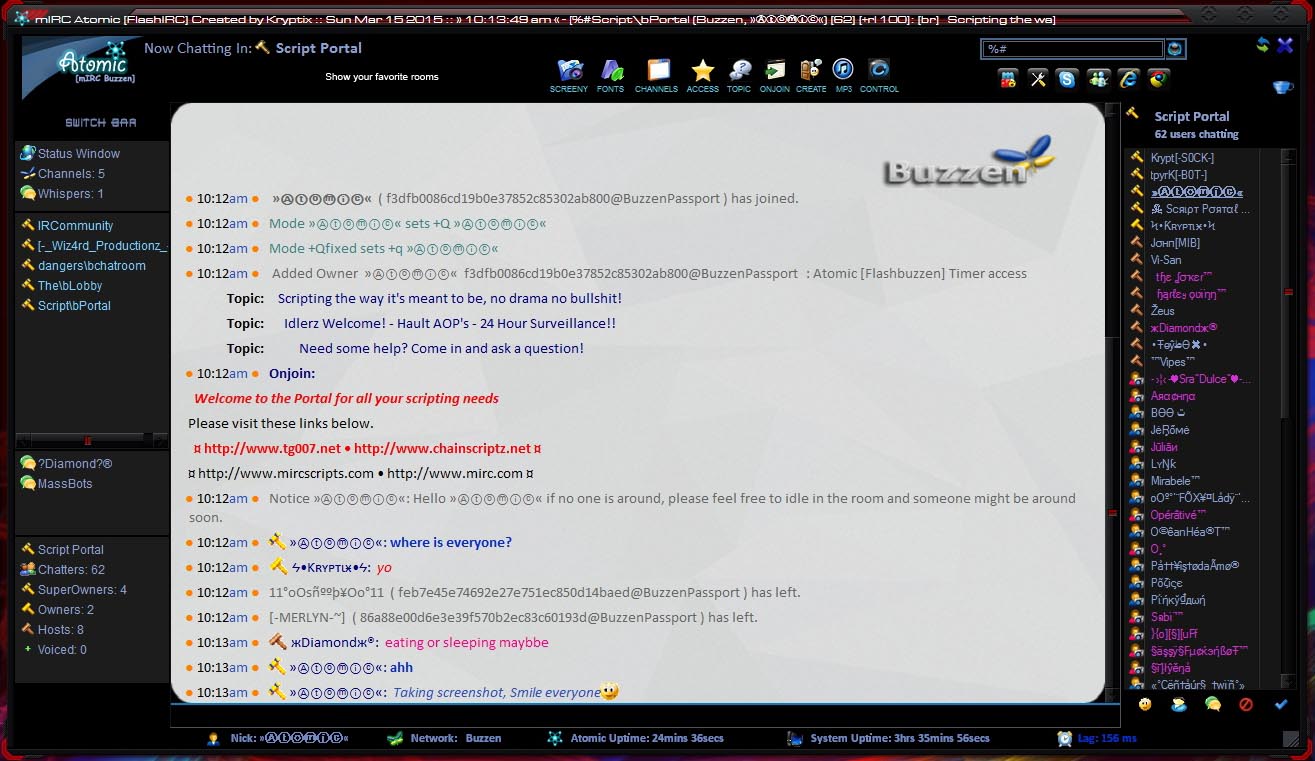Launch the Chrome shortcut icon

1158,79
